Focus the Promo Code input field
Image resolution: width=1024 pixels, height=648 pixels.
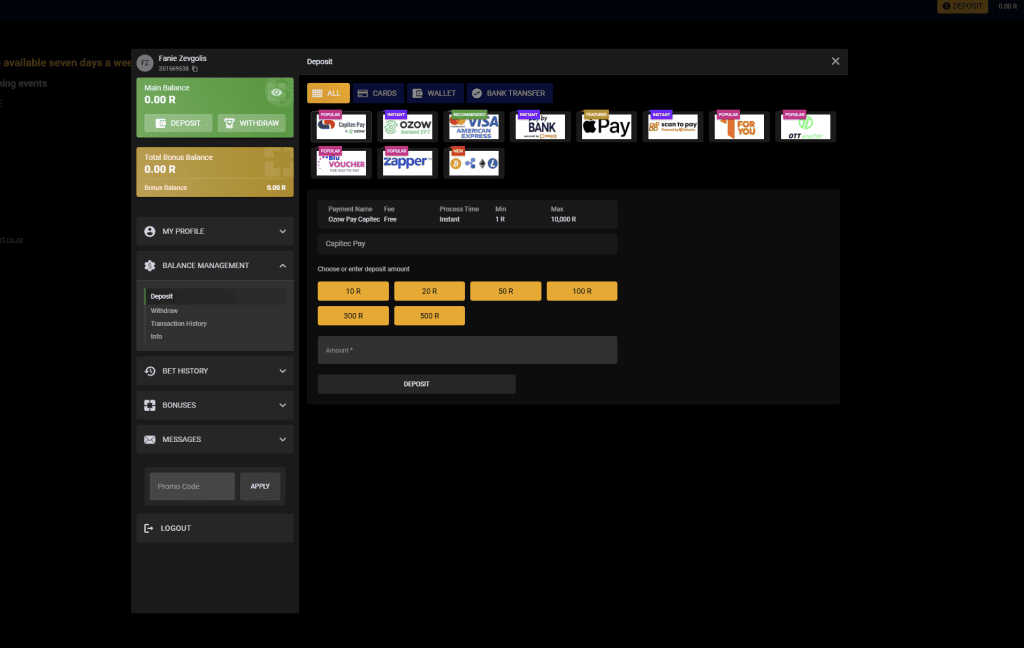pyautogui.click(x=192, y=486)
